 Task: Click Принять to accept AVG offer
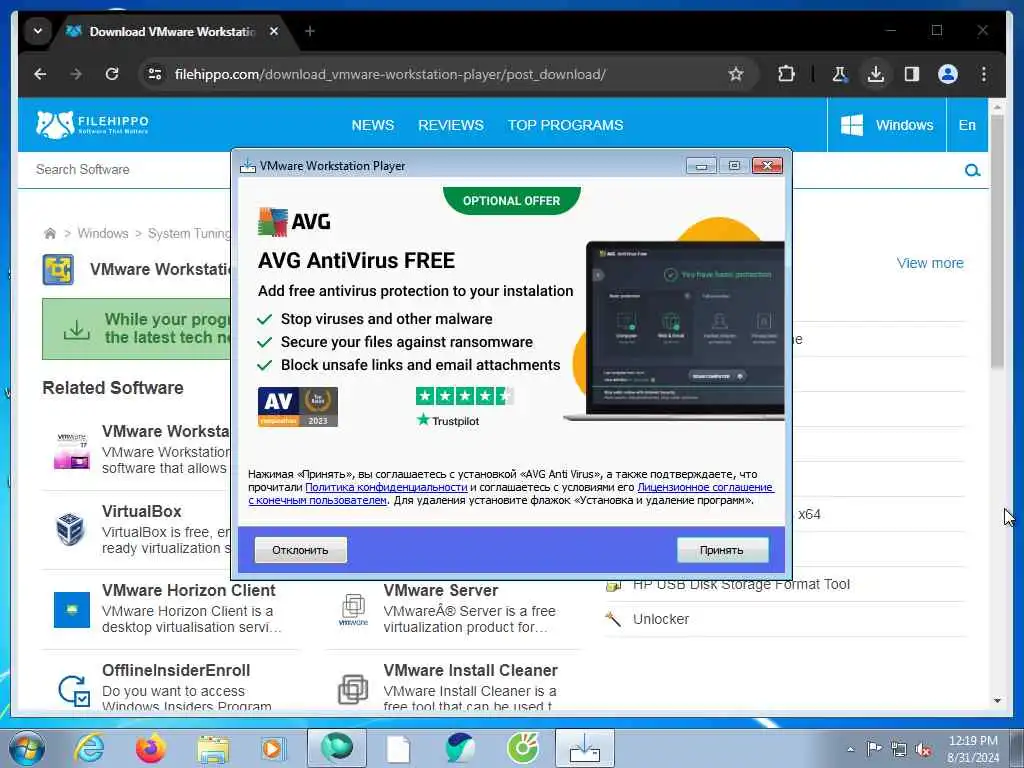pyautogui.click(x=722, y=550)
